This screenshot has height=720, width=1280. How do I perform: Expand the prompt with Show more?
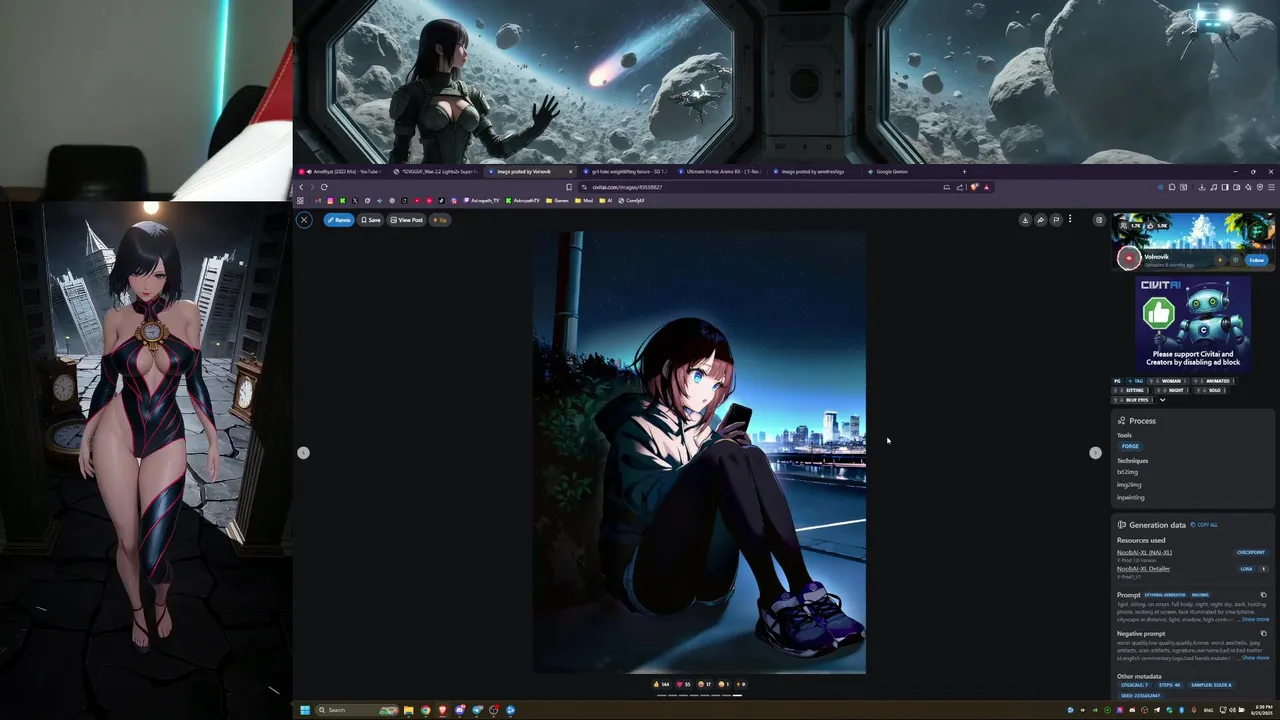1255,619
